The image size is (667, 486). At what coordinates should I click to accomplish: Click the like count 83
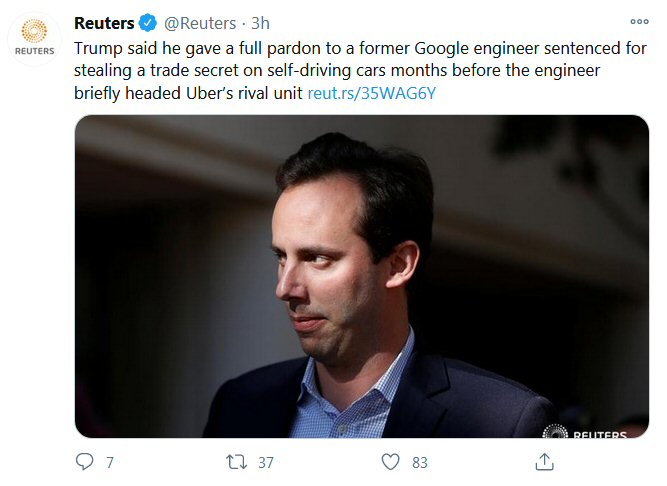coord(419,463)
